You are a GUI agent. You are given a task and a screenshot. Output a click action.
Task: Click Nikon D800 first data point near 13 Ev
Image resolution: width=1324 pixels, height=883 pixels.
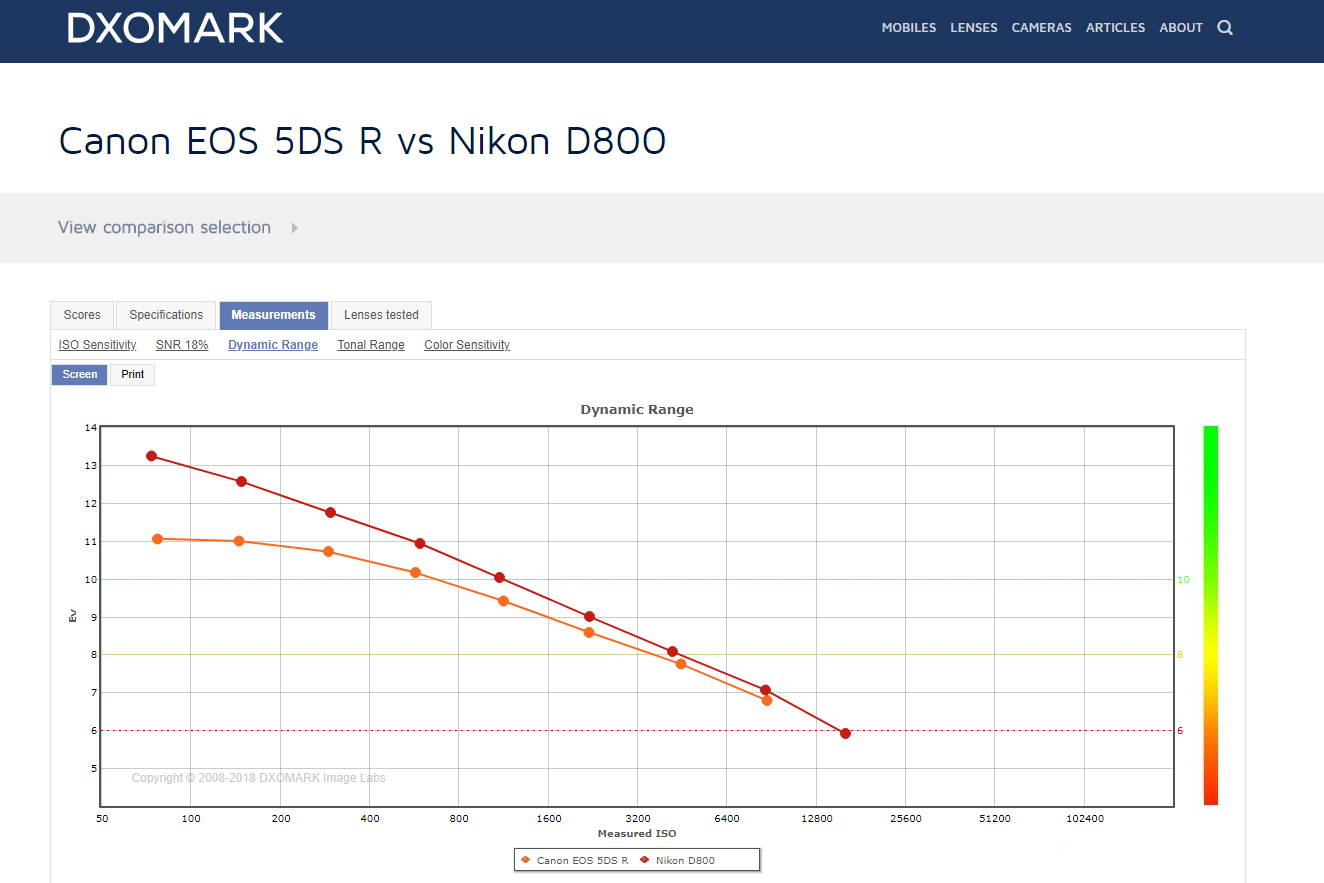click(152, 456)
